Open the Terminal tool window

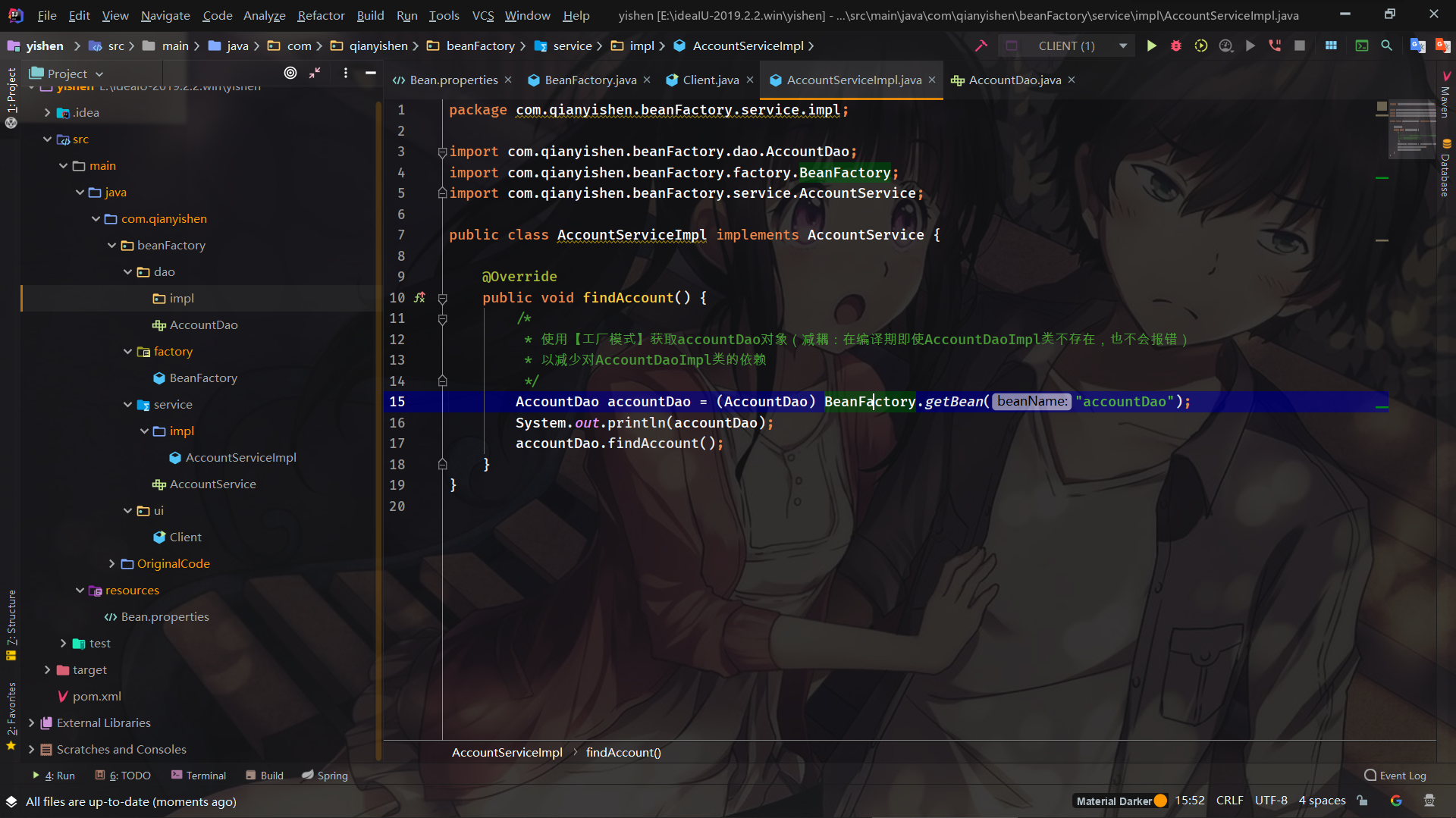[199, 776]
